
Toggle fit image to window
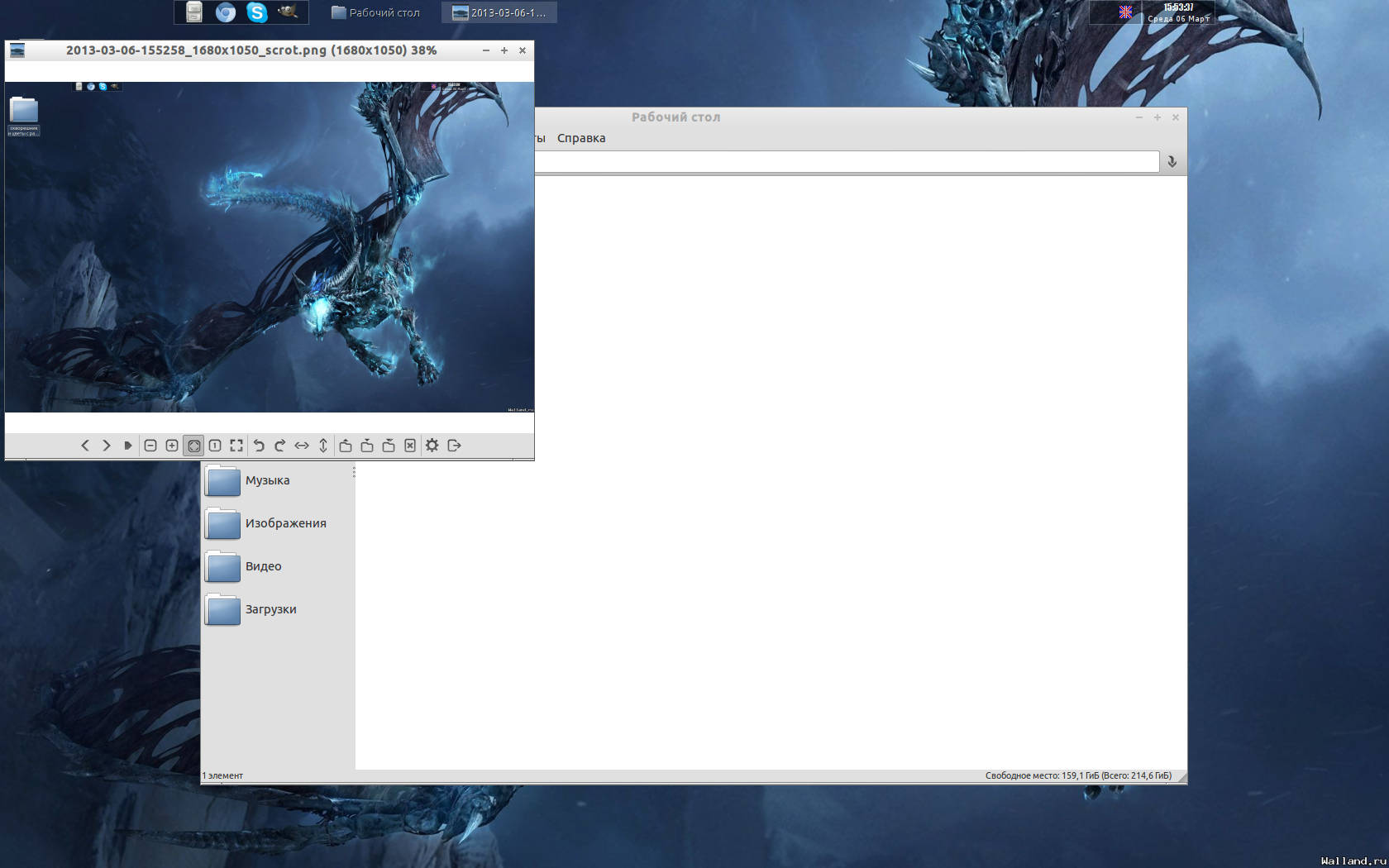click(193, 446)
